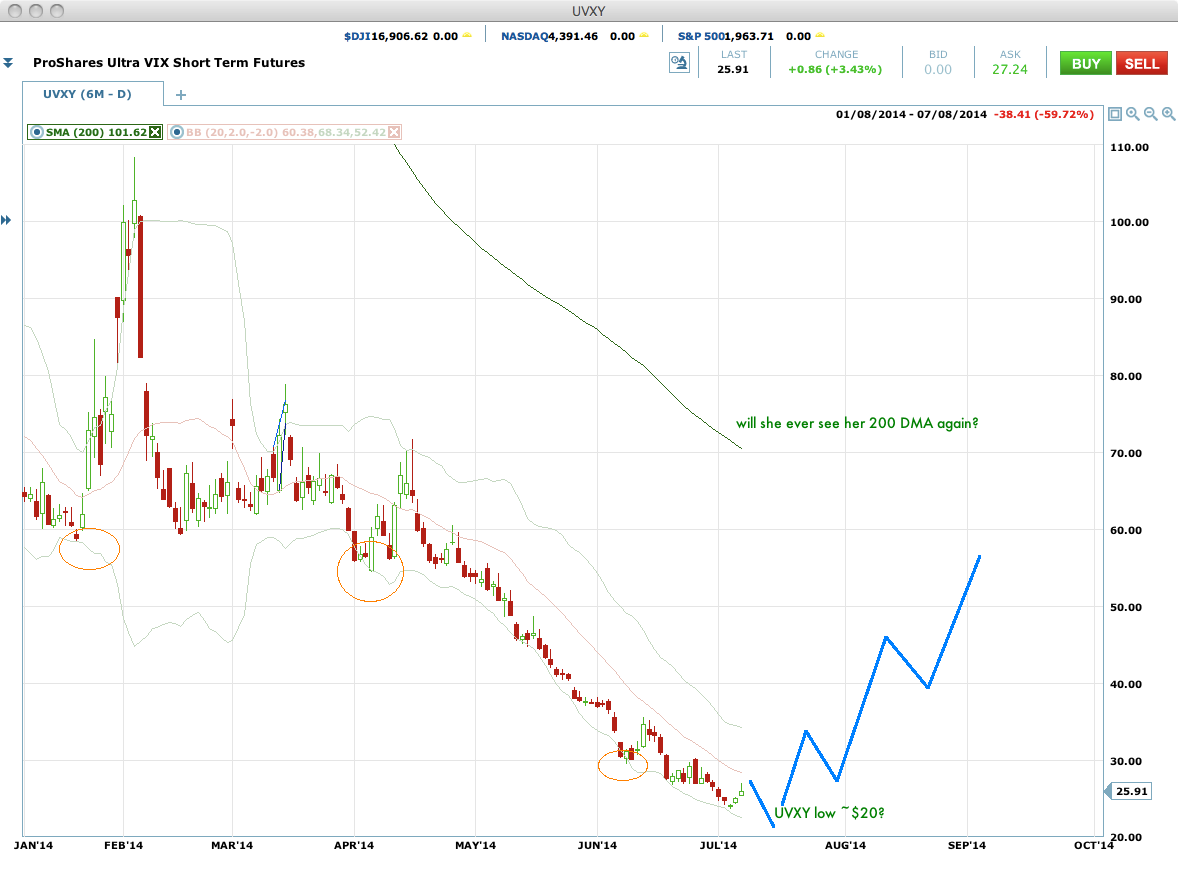Toggle the SMA (200) indicator radio
Viewport: 1178px width, 871px height.
click(x=36, y=132)
